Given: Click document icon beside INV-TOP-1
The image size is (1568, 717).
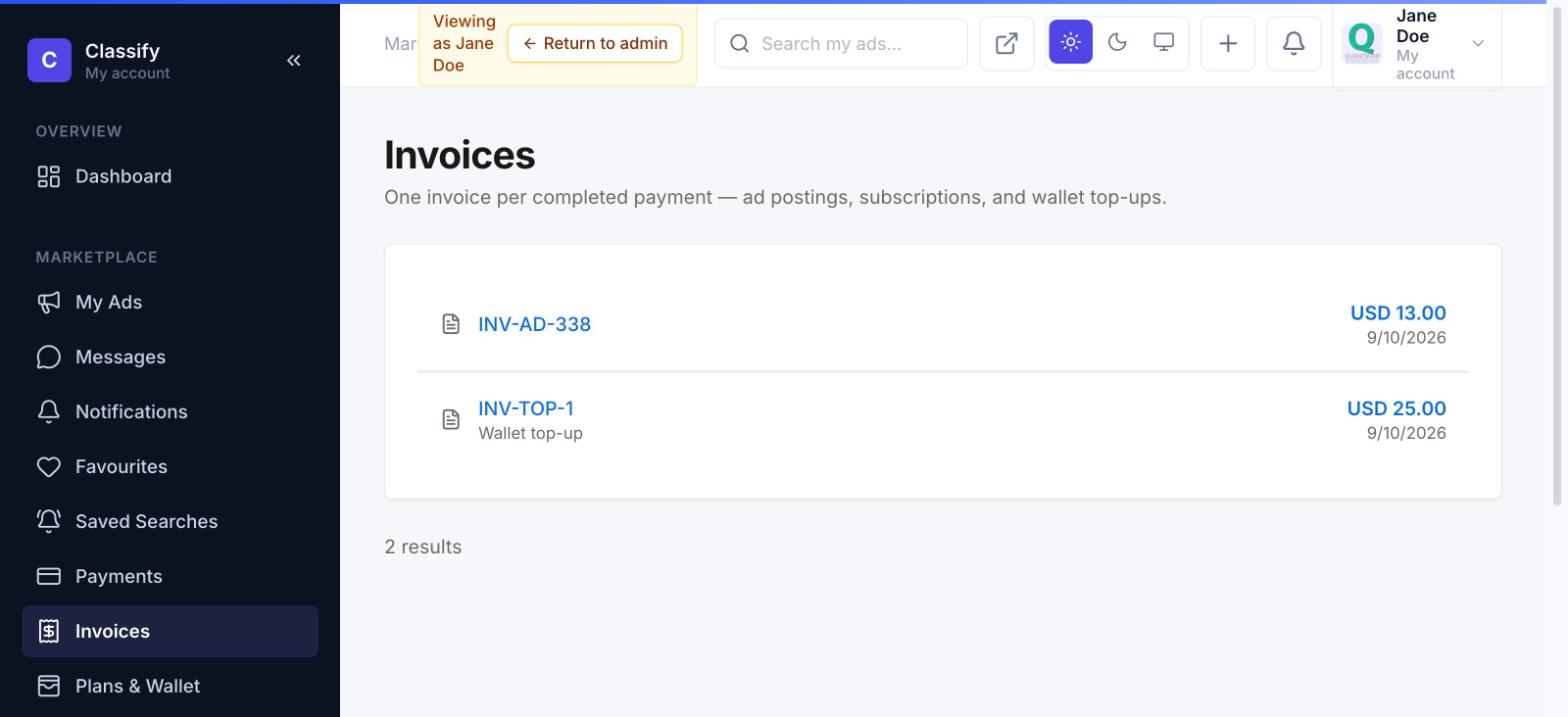Looking at the screenshot, I should pyautogui.click(x=451, y=419).
